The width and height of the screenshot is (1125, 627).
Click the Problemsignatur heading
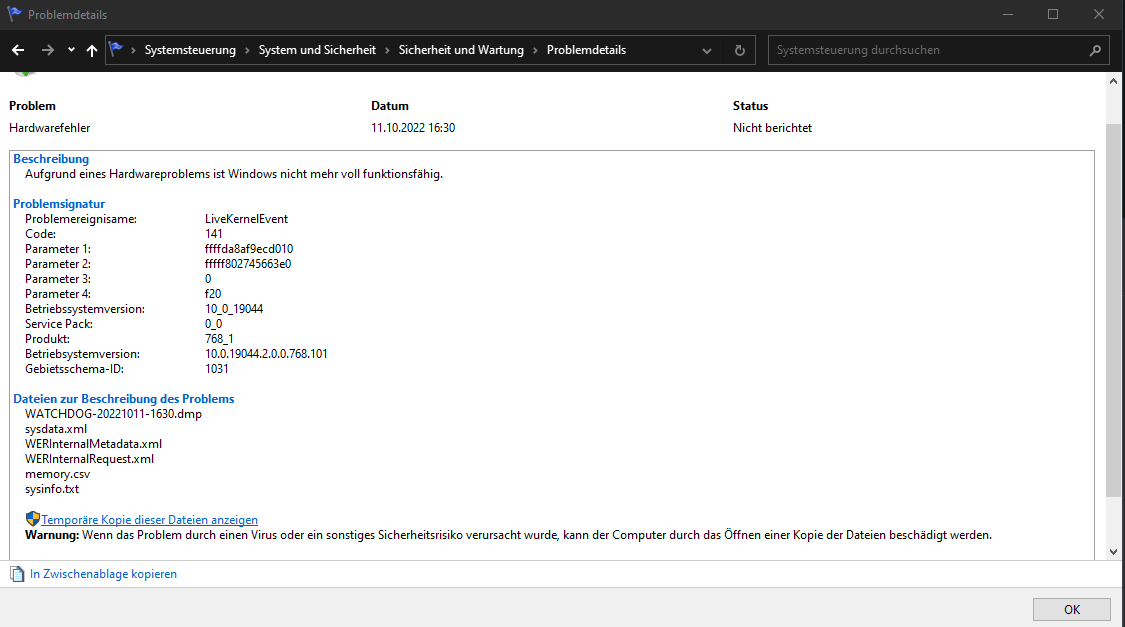(59, 204)
